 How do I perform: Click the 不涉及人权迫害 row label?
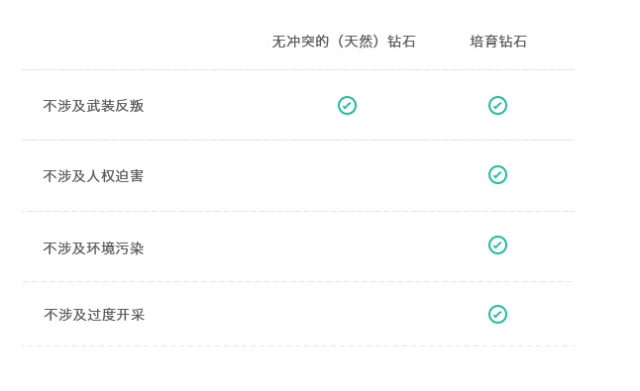coord(93,176)
